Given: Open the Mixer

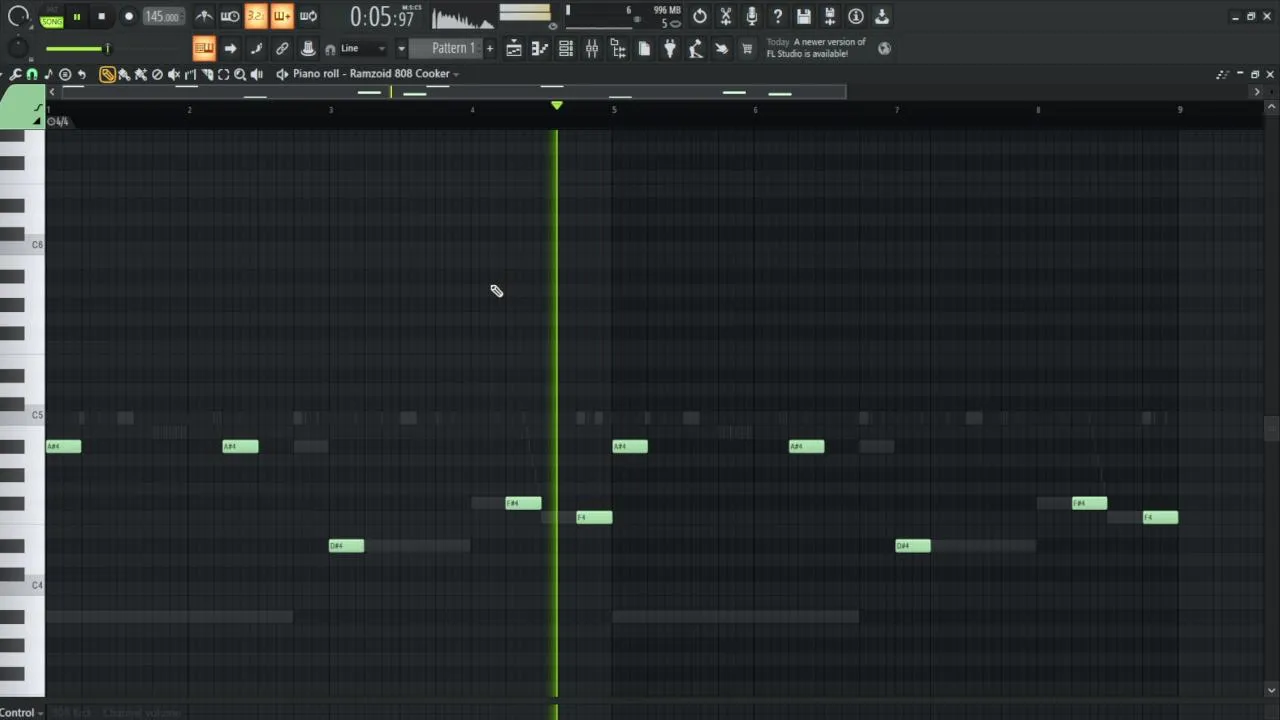Looking at the screenshot, I should coord(592,48).
